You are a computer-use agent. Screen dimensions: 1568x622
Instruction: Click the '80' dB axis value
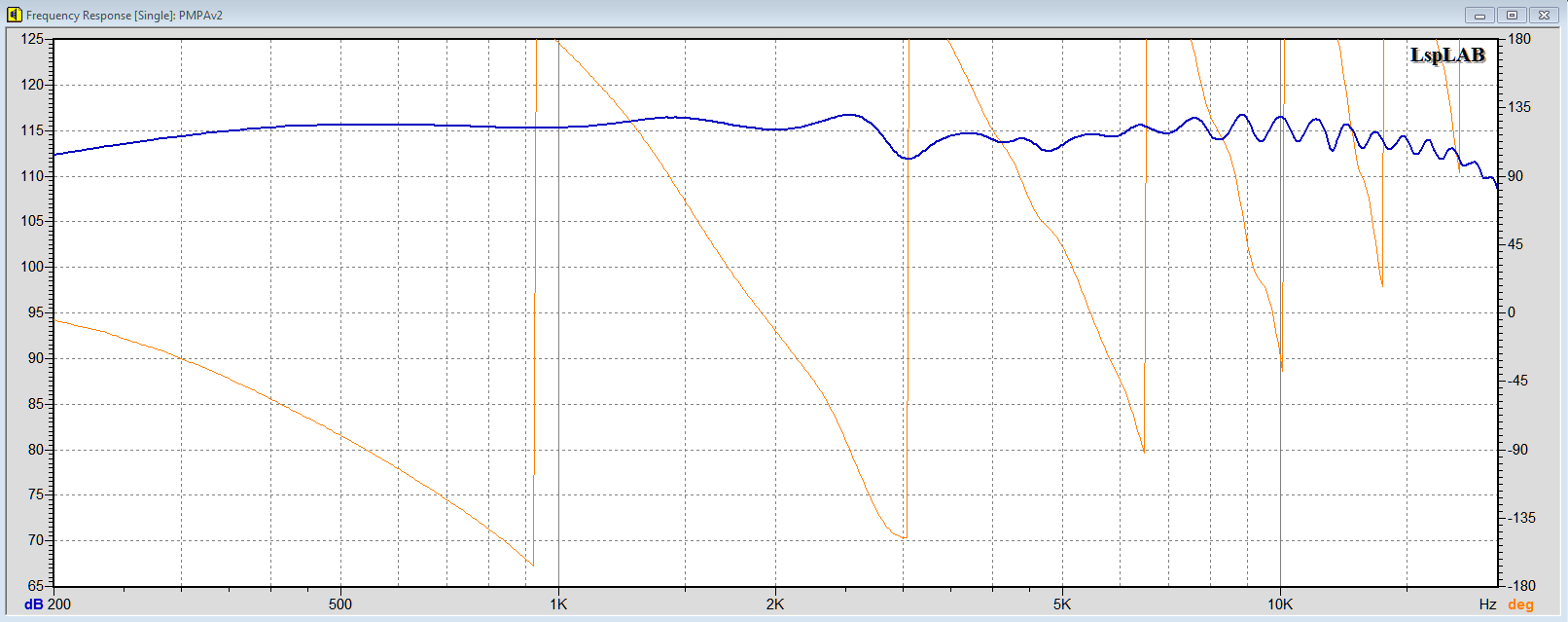(x=36, y=450)
